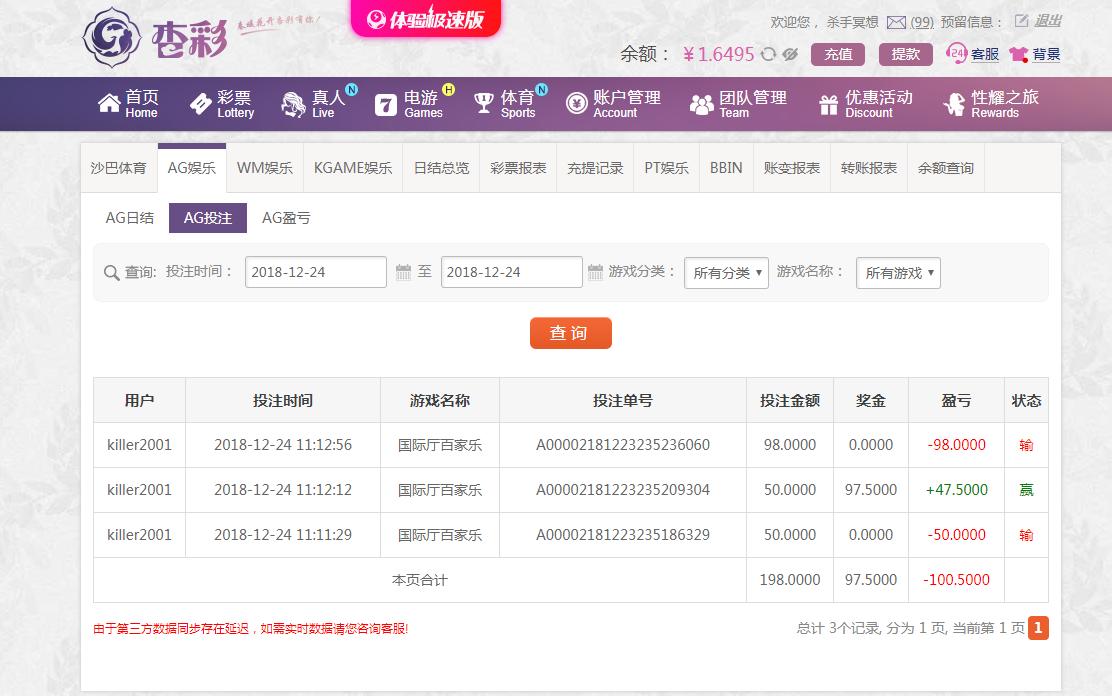Click the background shirt icon

[1019, 54]
